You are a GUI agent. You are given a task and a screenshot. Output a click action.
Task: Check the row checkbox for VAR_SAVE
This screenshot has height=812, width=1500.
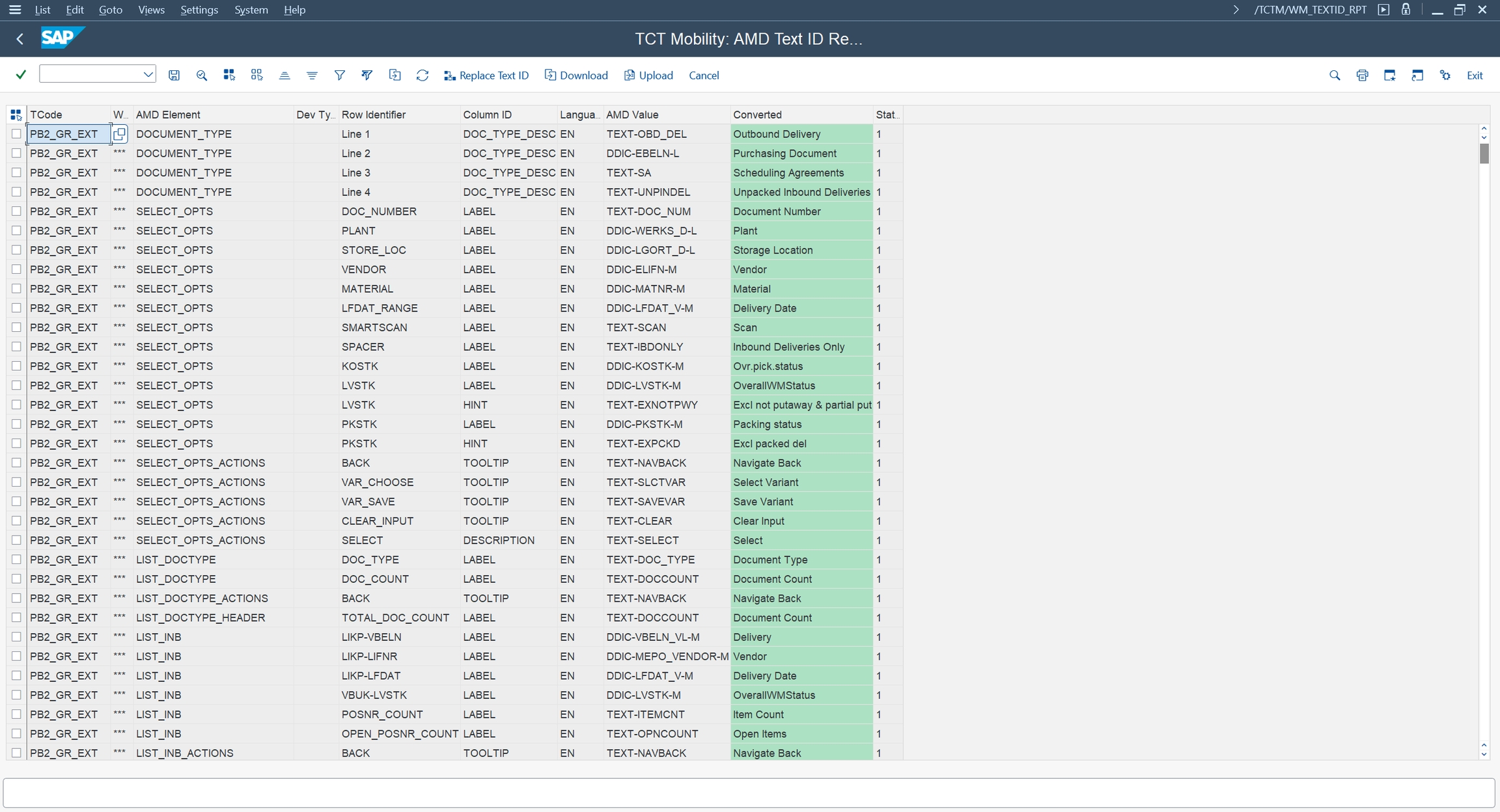click(x=16, y=502)
